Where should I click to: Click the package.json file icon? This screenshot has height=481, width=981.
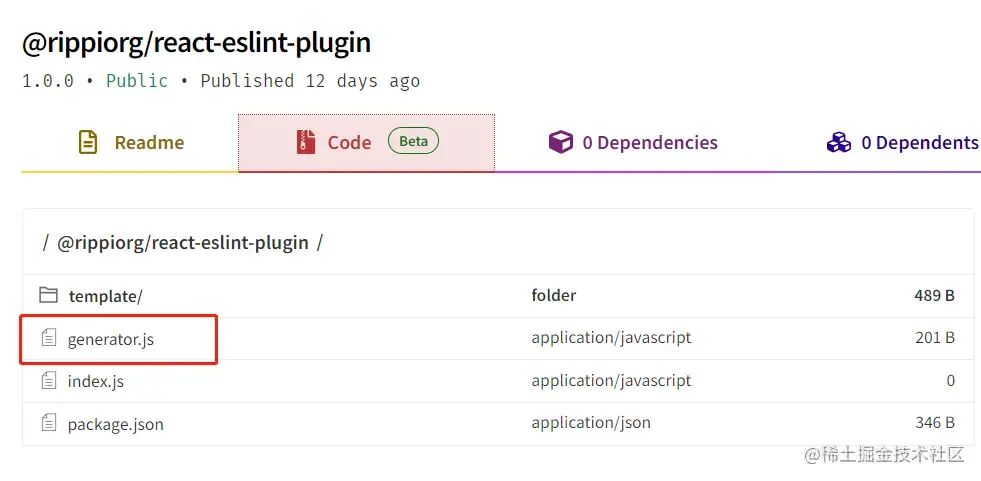48,423
